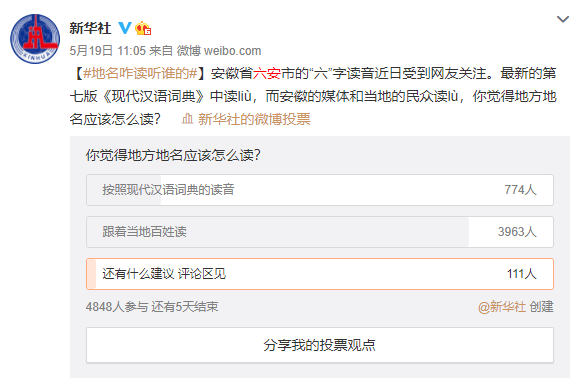Open hashtag #地名咋读听谁的# topic
584x384 pixels.
140,73
